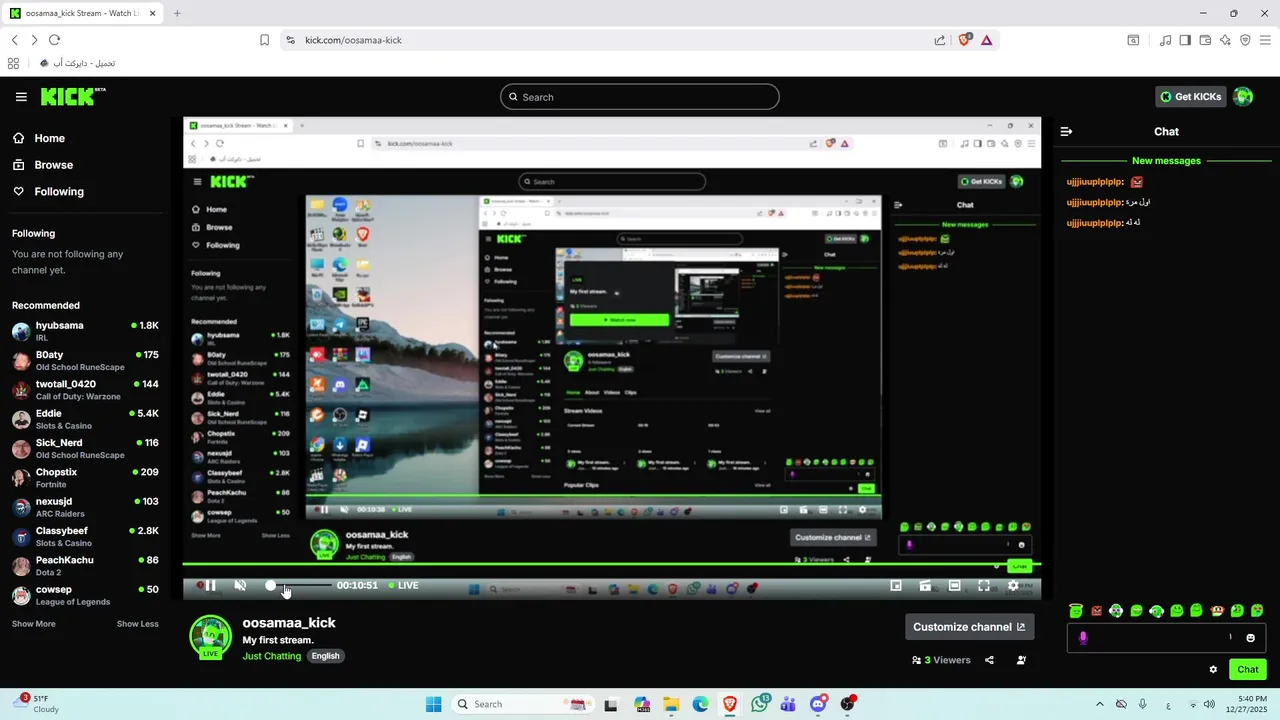Open Browse in sidebar
This screenshot has width=1280, height=720.
point(42,165)
